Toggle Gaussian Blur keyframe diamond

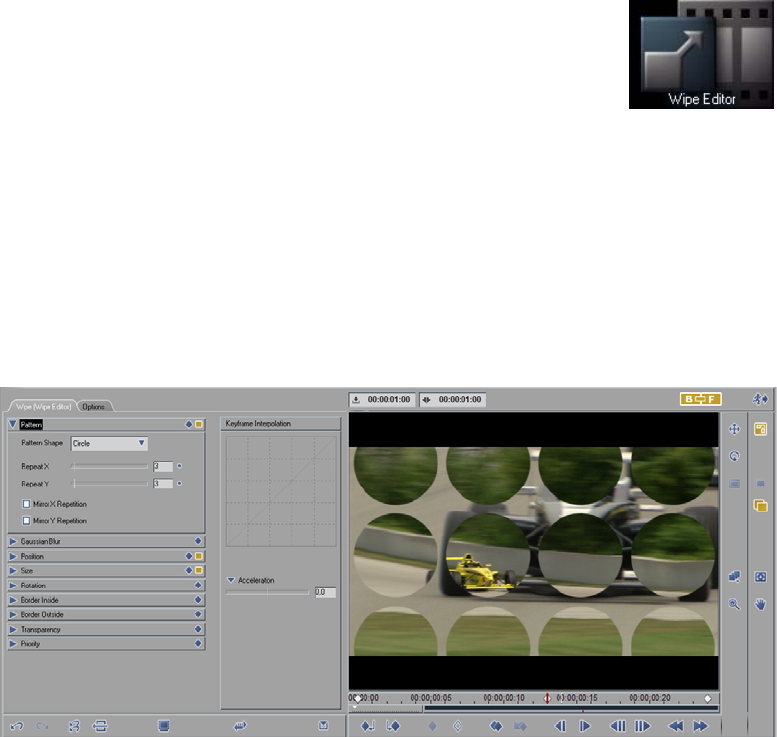[x=198, y=541]
